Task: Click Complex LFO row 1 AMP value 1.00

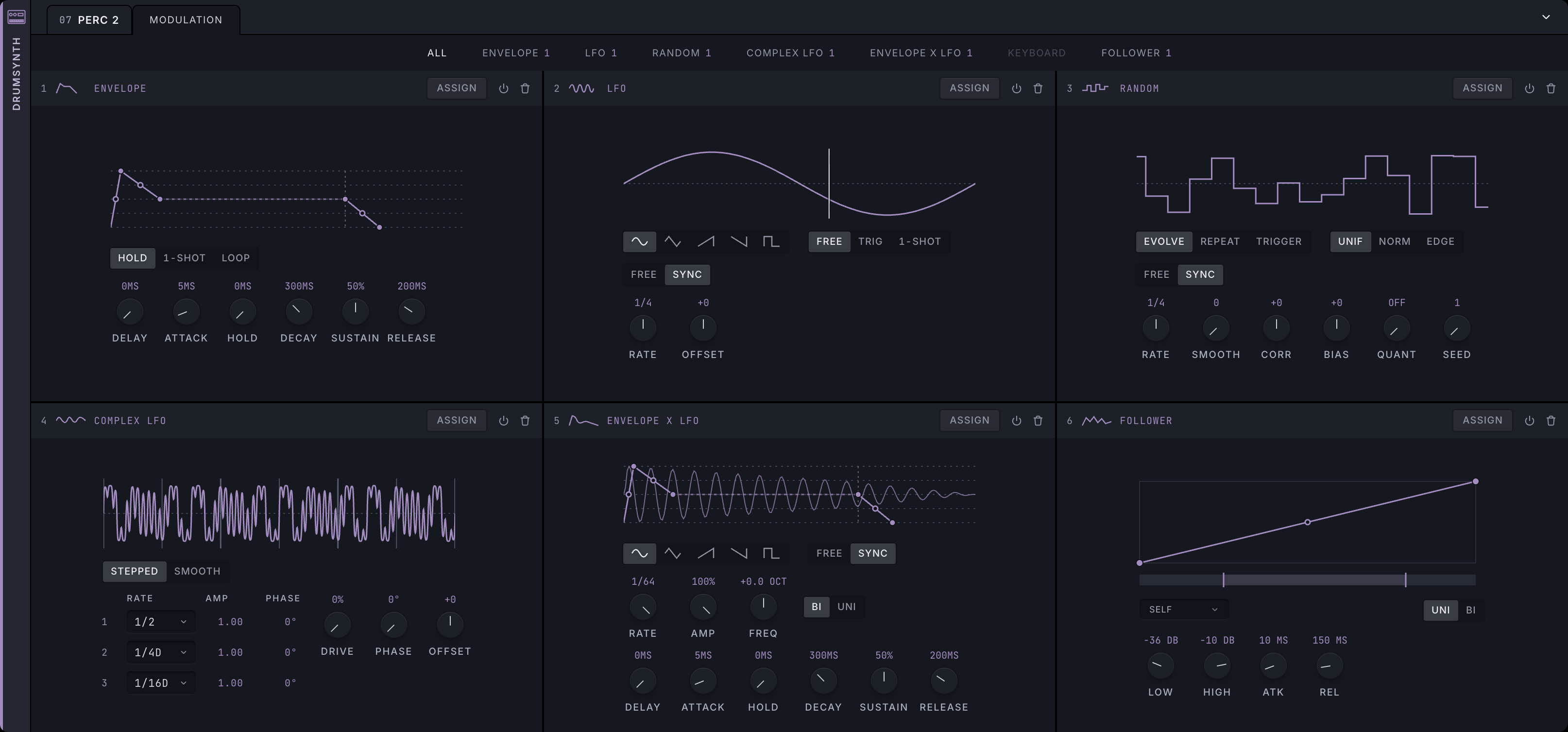Action: coord(230,622)
